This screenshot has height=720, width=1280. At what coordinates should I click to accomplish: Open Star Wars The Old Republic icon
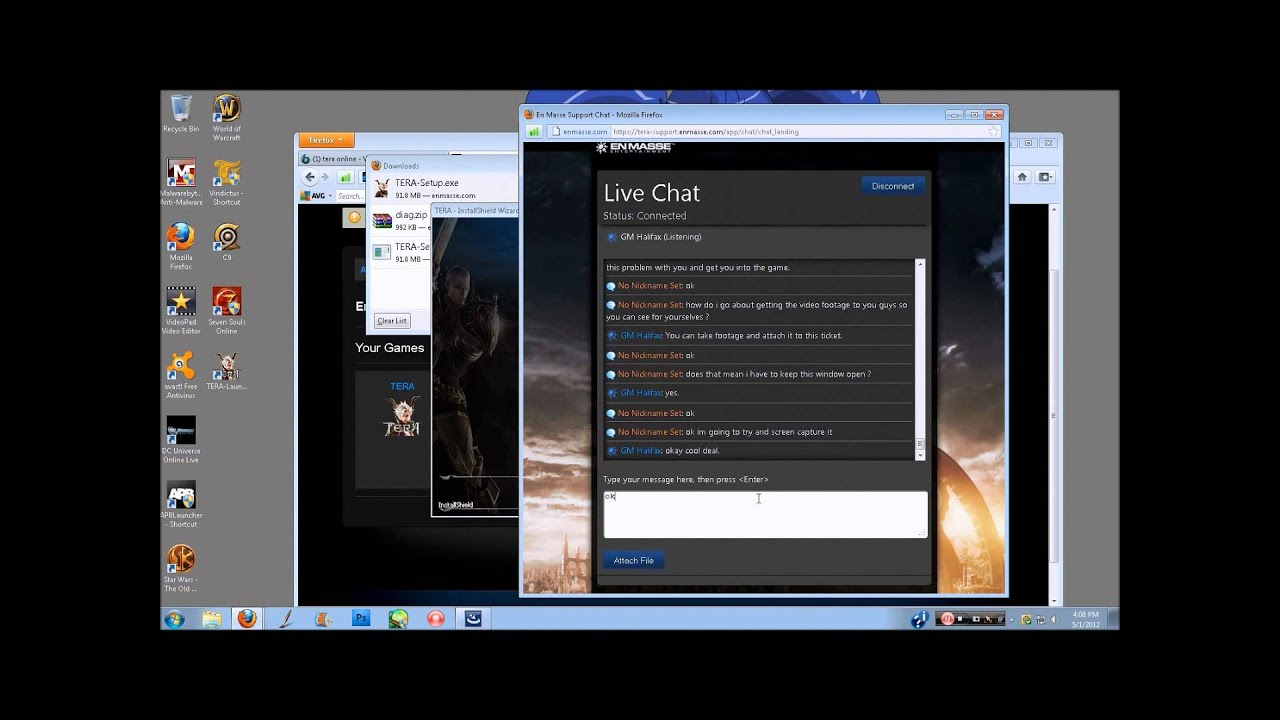(181, 567)
